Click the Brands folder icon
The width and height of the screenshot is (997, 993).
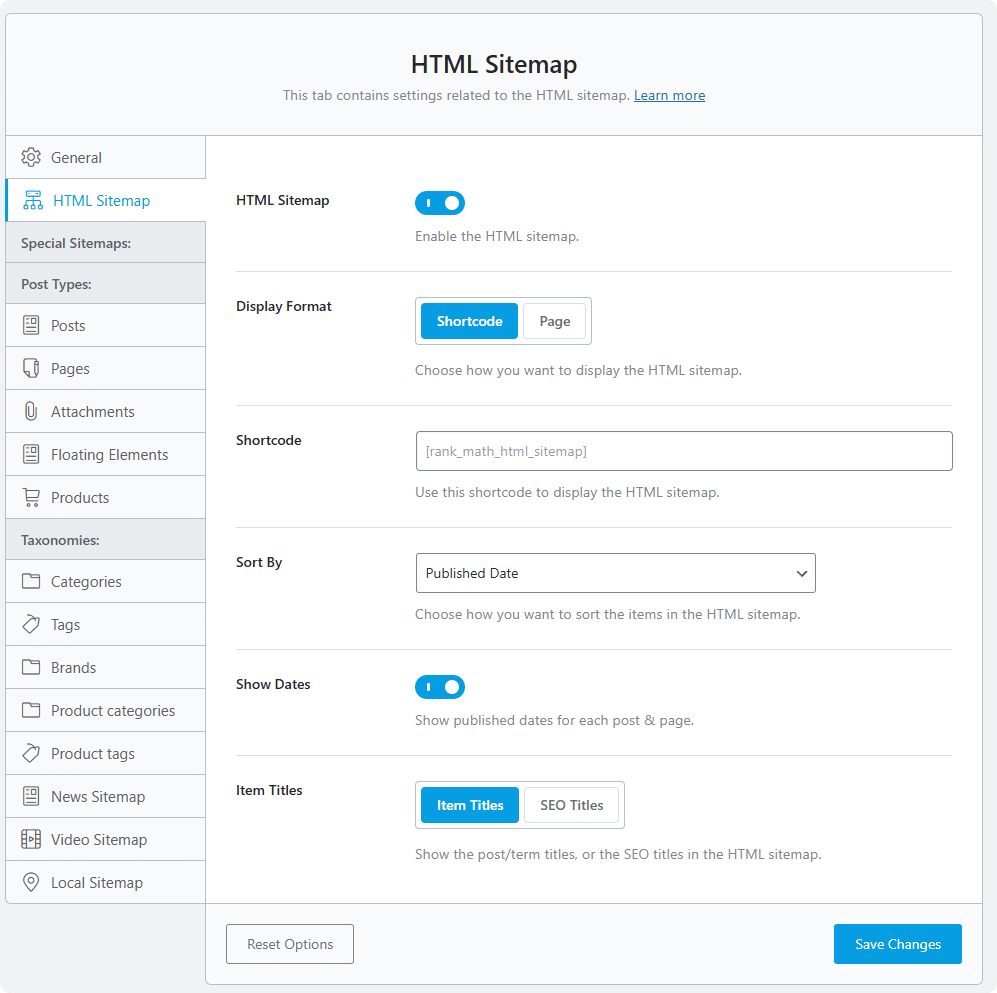click(x=31, y=667)
